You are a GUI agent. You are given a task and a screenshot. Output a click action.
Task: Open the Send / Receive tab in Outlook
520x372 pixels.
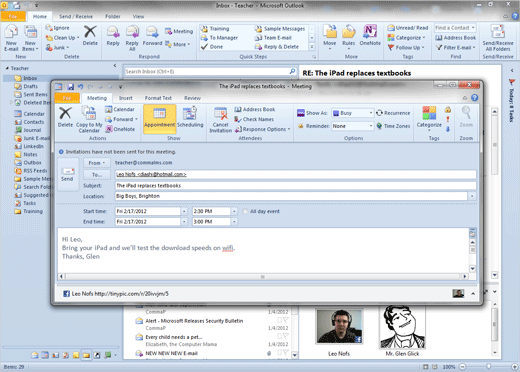point(76,16)
